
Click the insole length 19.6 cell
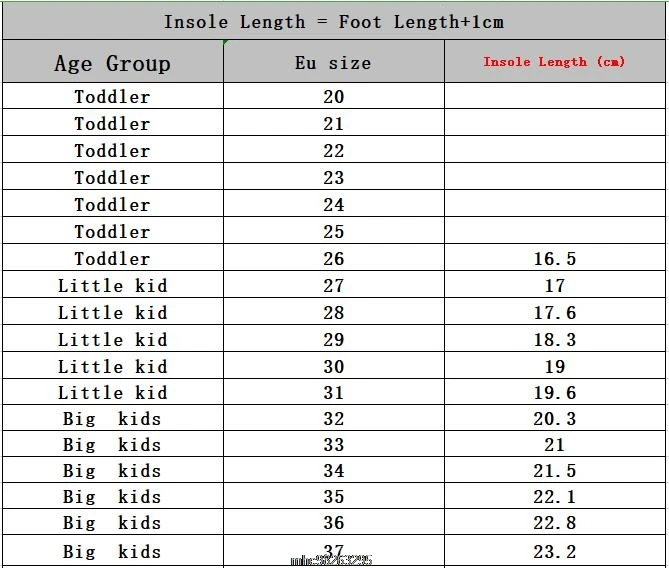[x=554, y=393]
